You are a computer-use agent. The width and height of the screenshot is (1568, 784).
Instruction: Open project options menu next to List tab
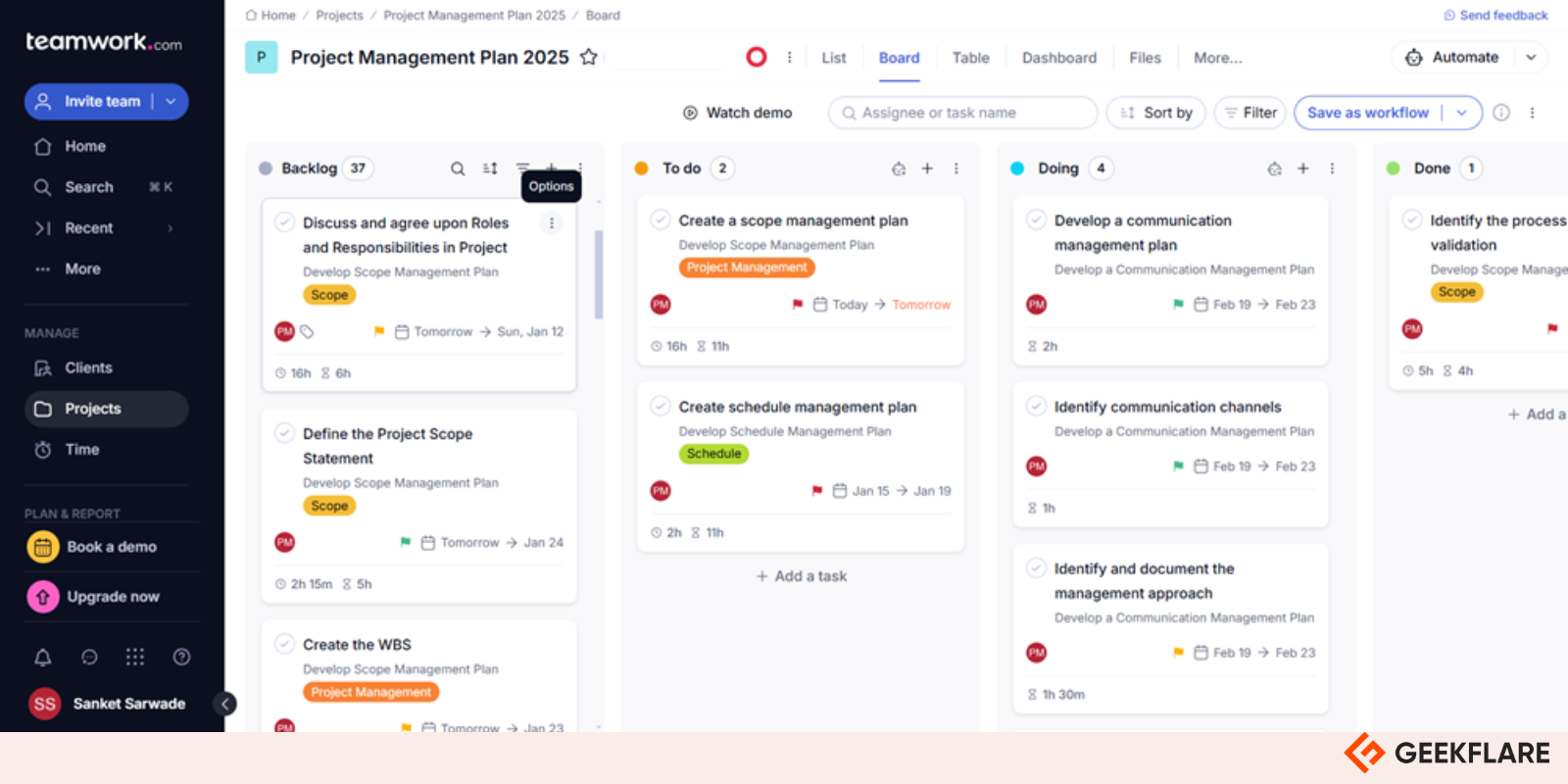click(x=789, y=57)
